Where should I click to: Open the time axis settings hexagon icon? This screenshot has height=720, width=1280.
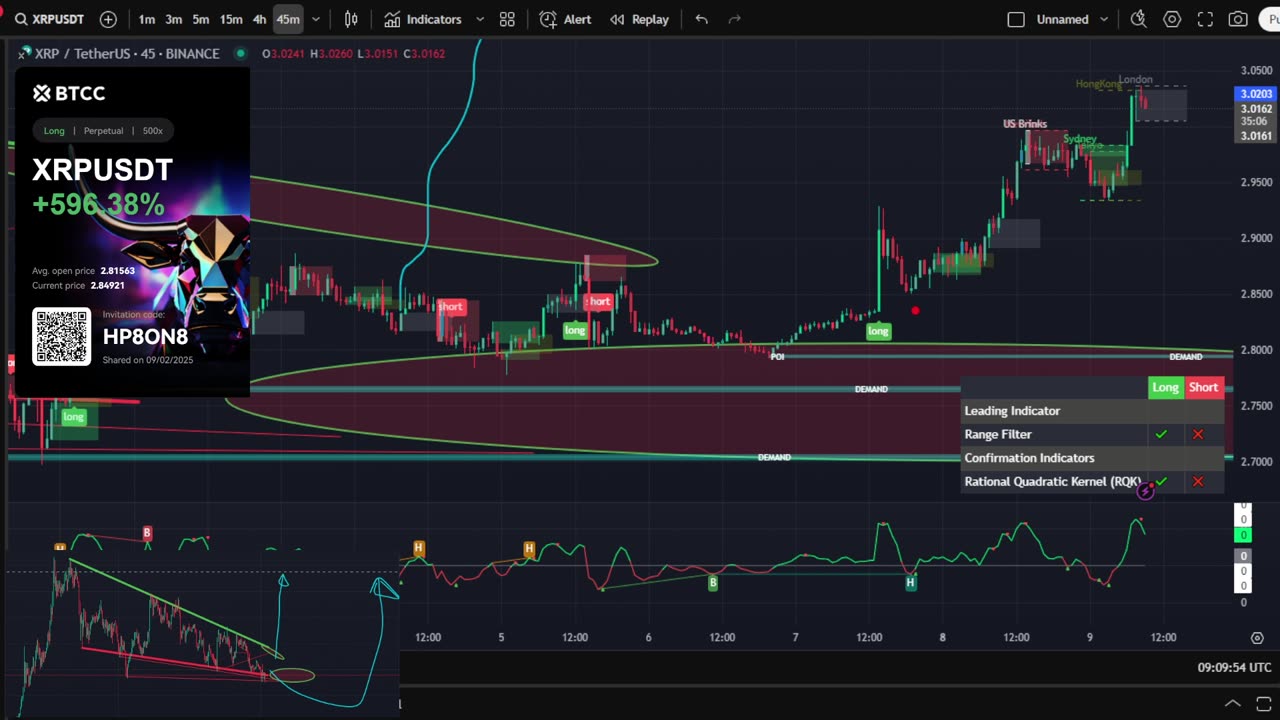point(1257,637)
